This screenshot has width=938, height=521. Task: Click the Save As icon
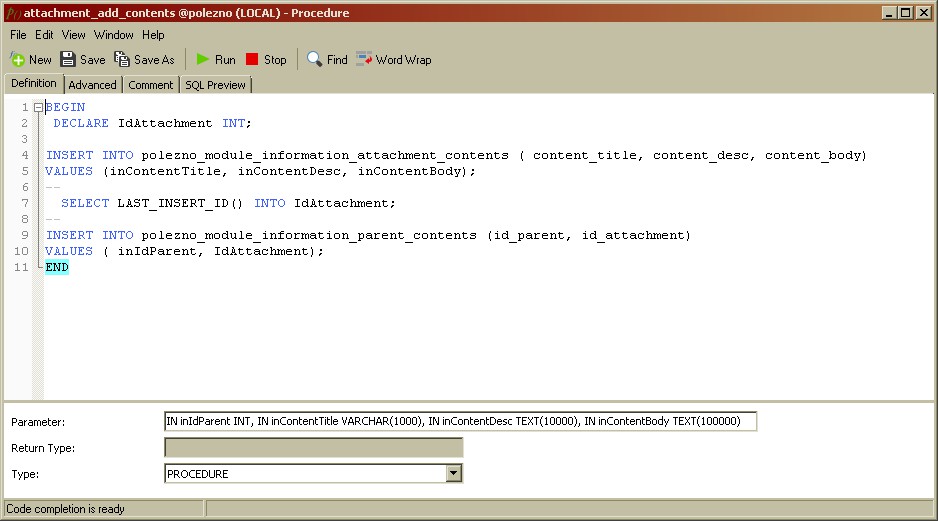tap(122, 59)
